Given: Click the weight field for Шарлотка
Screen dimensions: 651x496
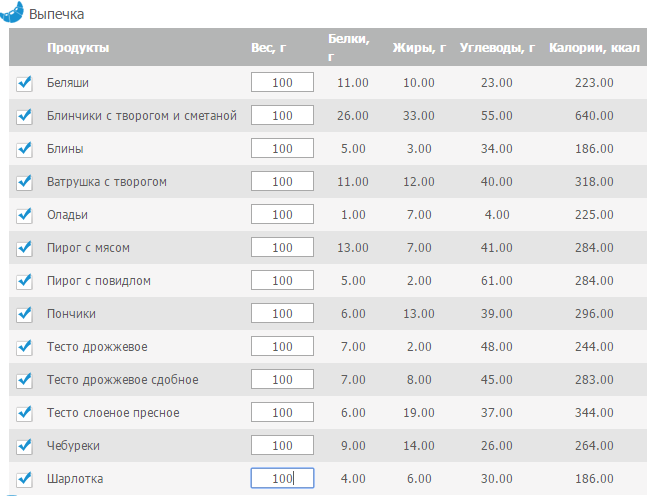Looking at the screenshot, I should click(282, 478).
